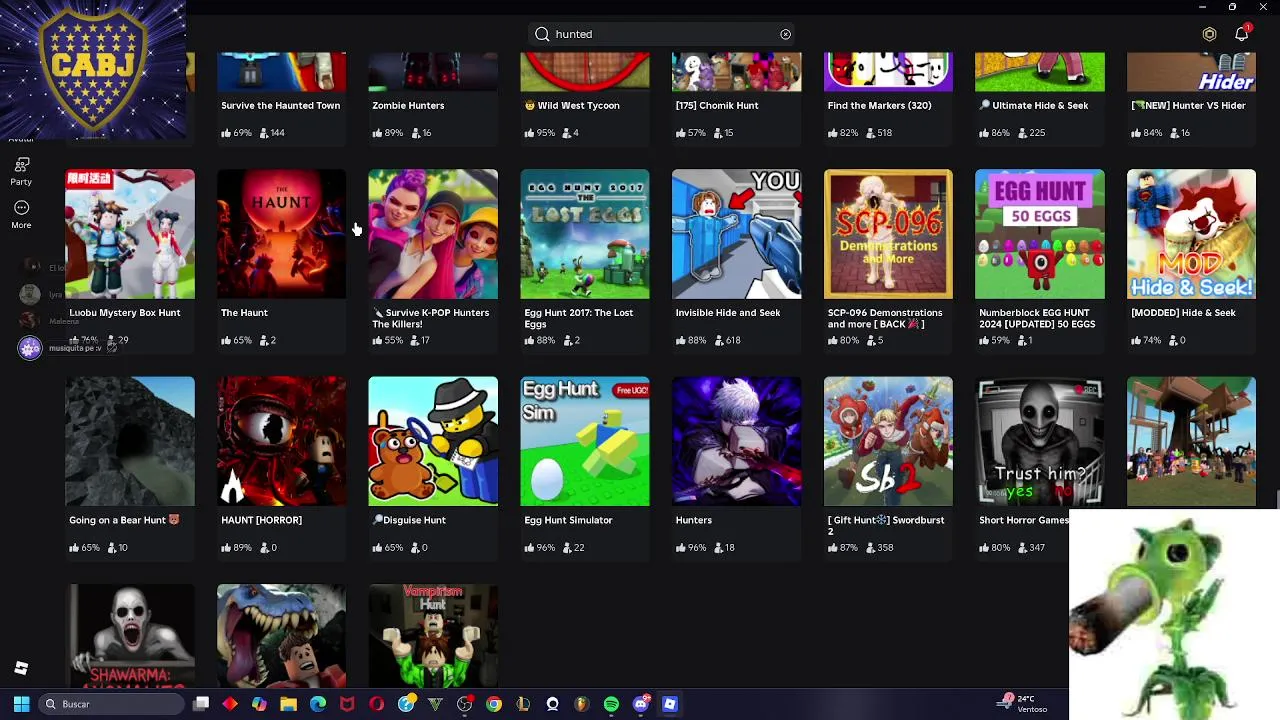Open File Explorer on the taskbar
The height and width of the screenshot is (720, 1280).
[x=288, y=704]
